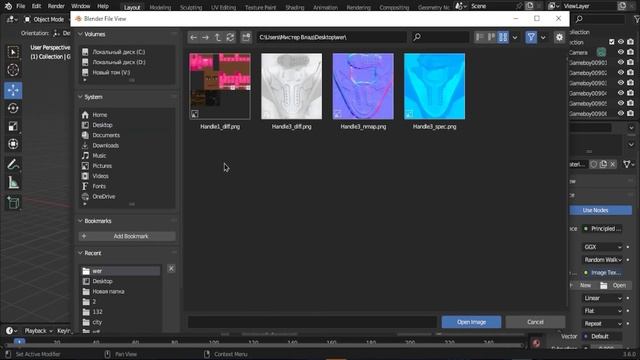Screen dimensions: 640x360
Task: Select Handle3_nmap.png thumbnail
Action: point(363,86)
